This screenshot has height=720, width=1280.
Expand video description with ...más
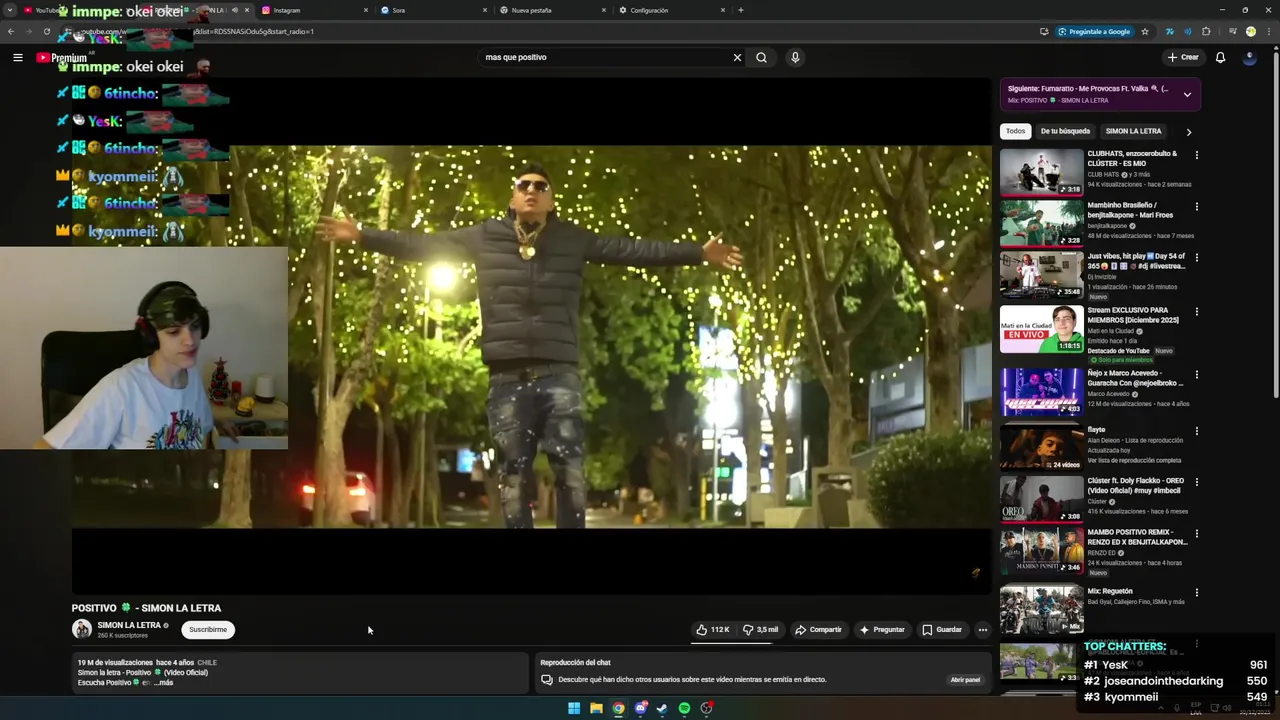164,683
